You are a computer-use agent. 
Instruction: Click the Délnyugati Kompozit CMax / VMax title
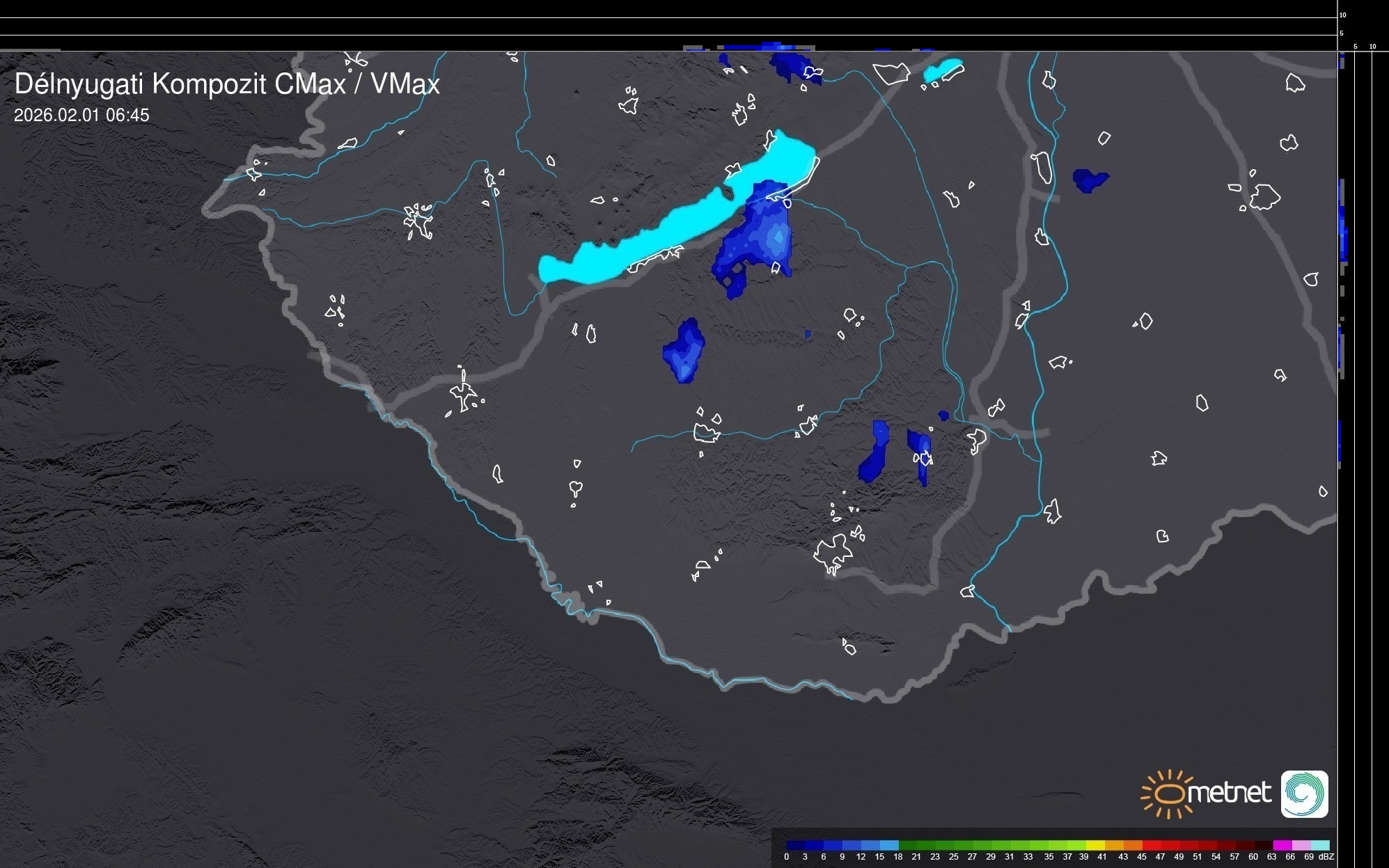(x=227, y=84)
